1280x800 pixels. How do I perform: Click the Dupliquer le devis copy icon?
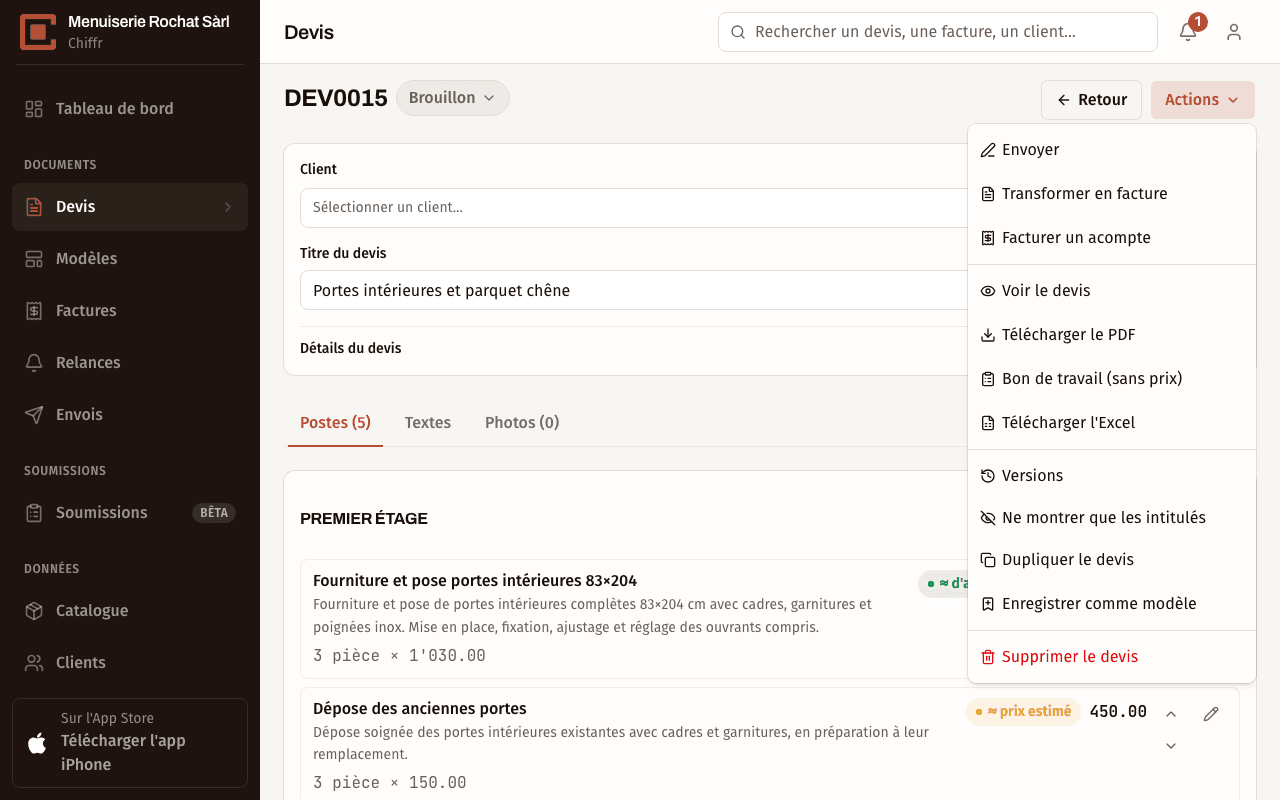988,560
